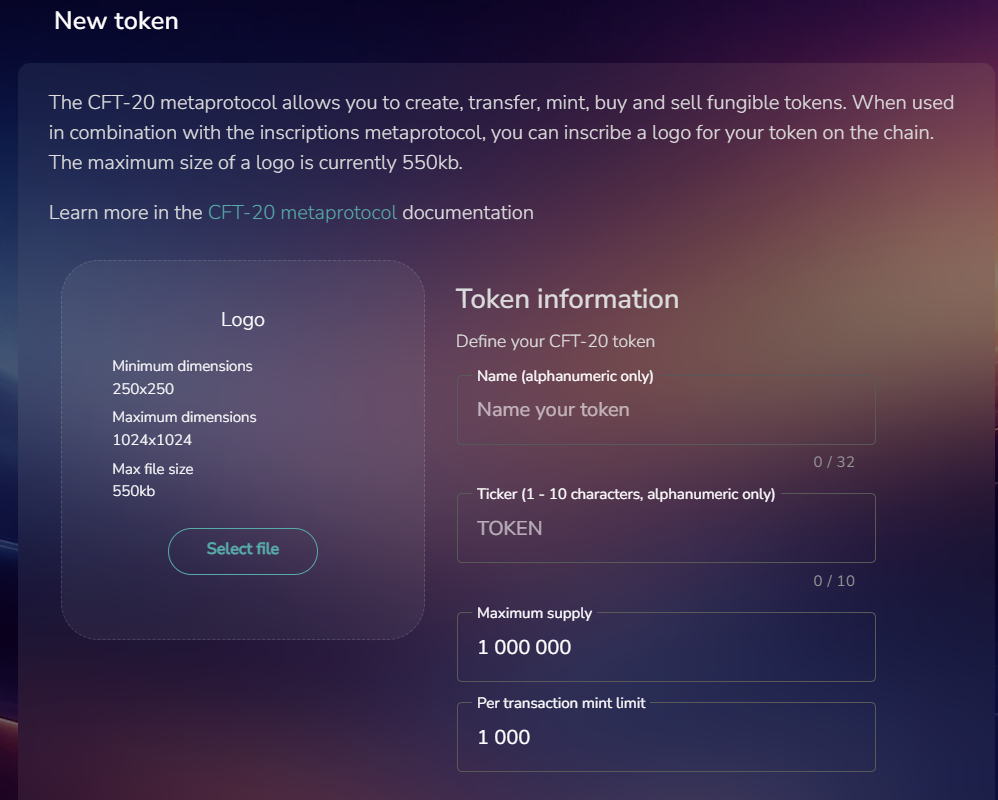Click the 0 / 10 character counter

834,581
